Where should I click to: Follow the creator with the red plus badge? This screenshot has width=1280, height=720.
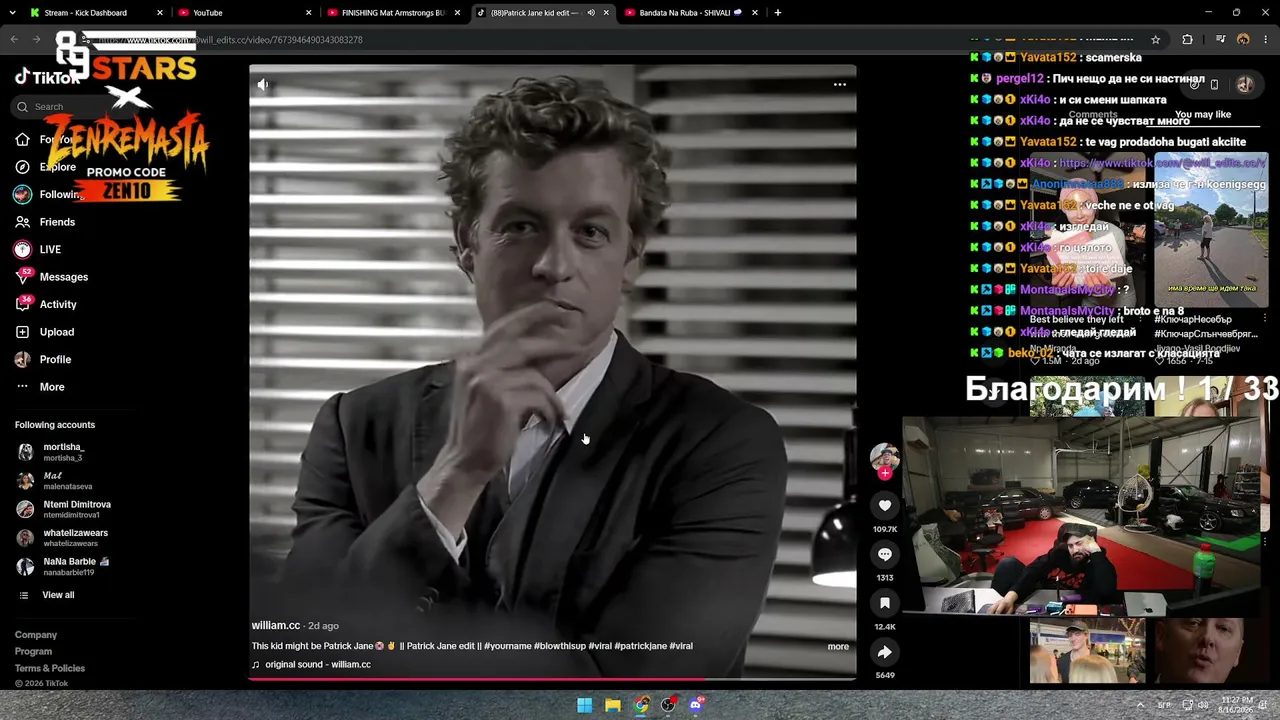tap(885, 473)
